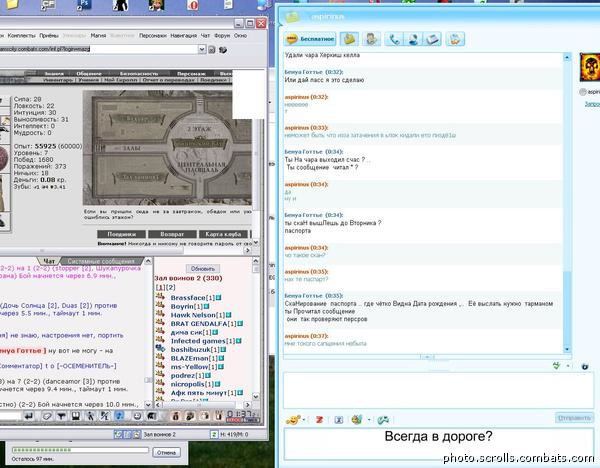This screenshot has width=600, height=468.
Task: Click the combats.com address bar field
Action: (99, 49)
